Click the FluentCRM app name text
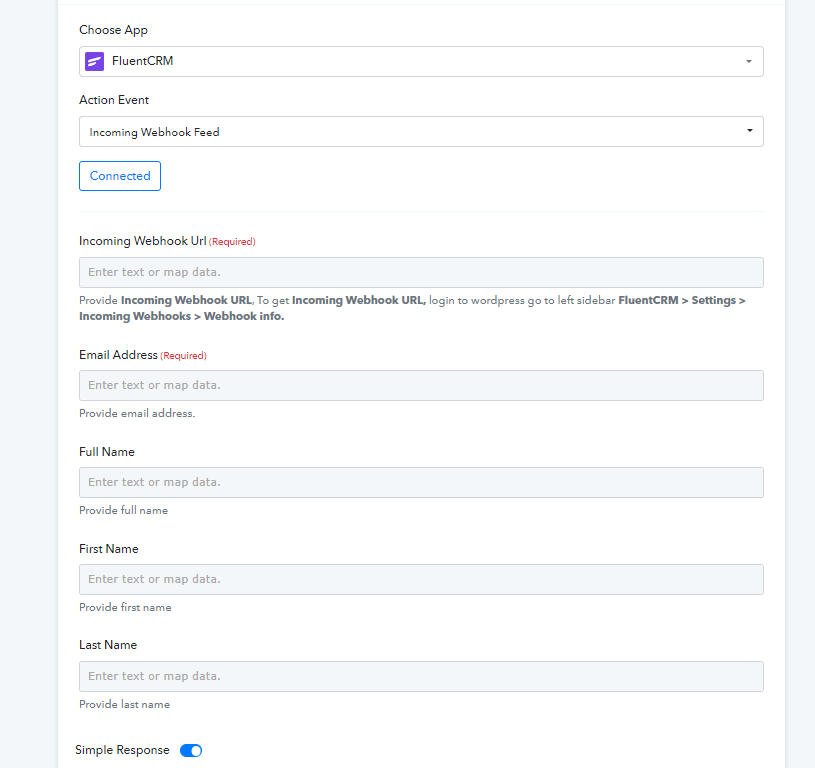This screenshot has width=815, height=768. click(x=142, y=61)
